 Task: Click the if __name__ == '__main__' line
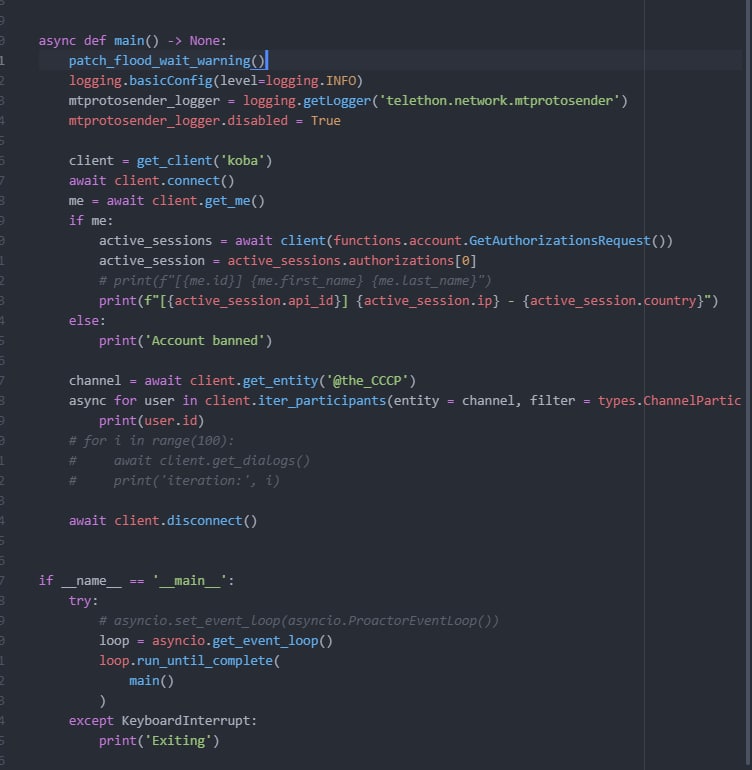(x=137, y=581)
